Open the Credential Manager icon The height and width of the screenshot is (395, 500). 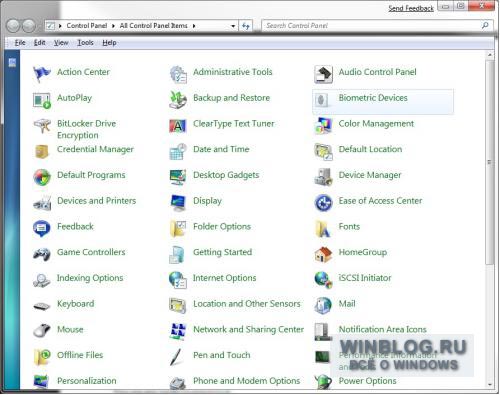coord(42,151)
